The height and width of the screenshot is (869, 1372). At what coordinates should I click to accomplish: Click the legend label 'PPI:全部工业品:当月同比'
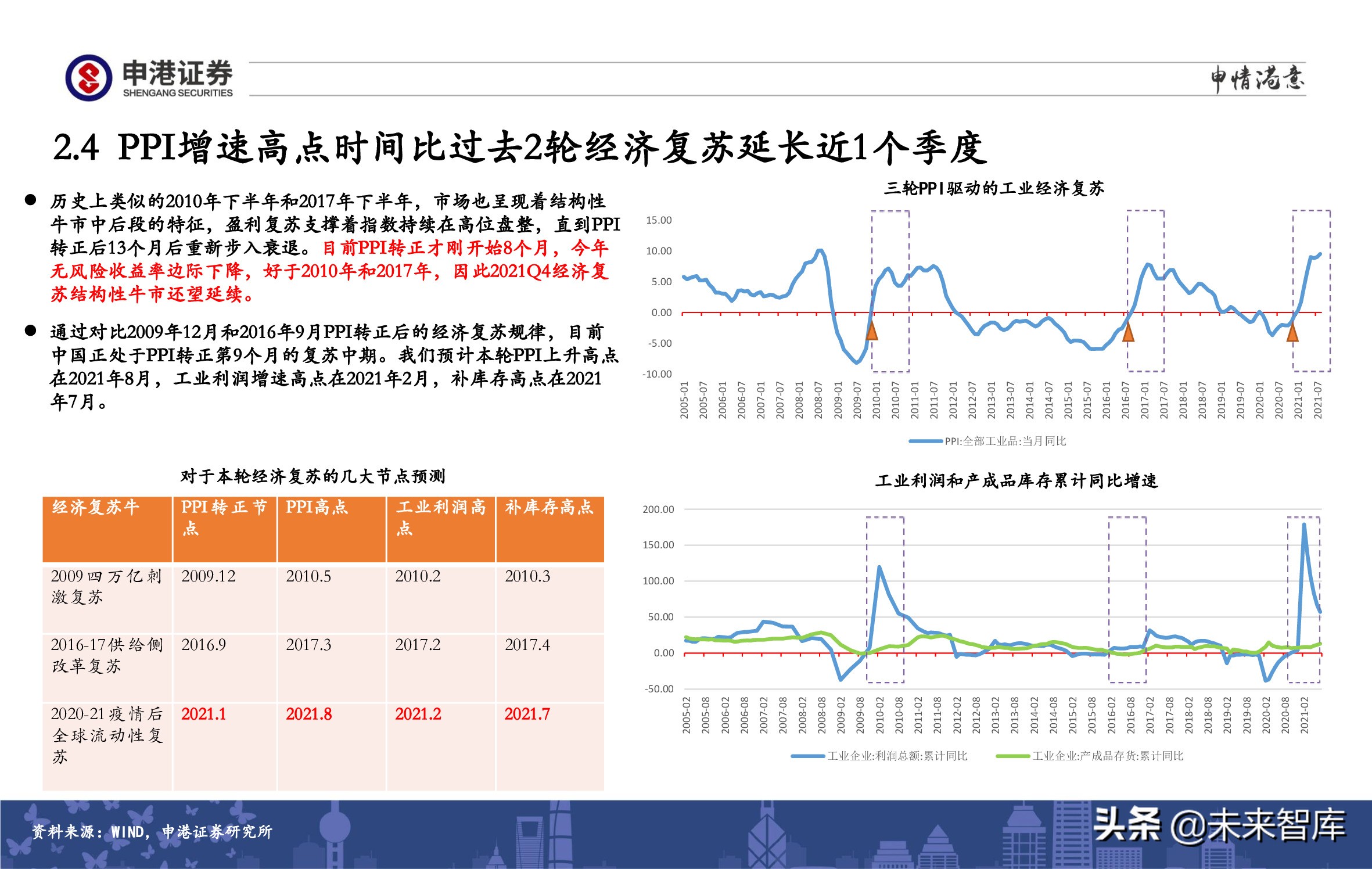coord(1005,441)
